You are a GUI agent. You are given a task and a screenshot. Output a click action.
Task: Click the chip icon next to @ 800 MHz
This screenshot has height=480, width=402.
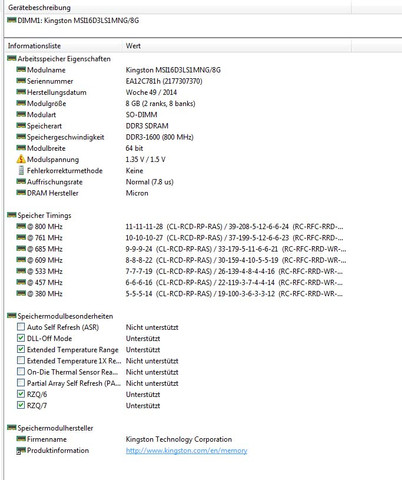point(21,226)
